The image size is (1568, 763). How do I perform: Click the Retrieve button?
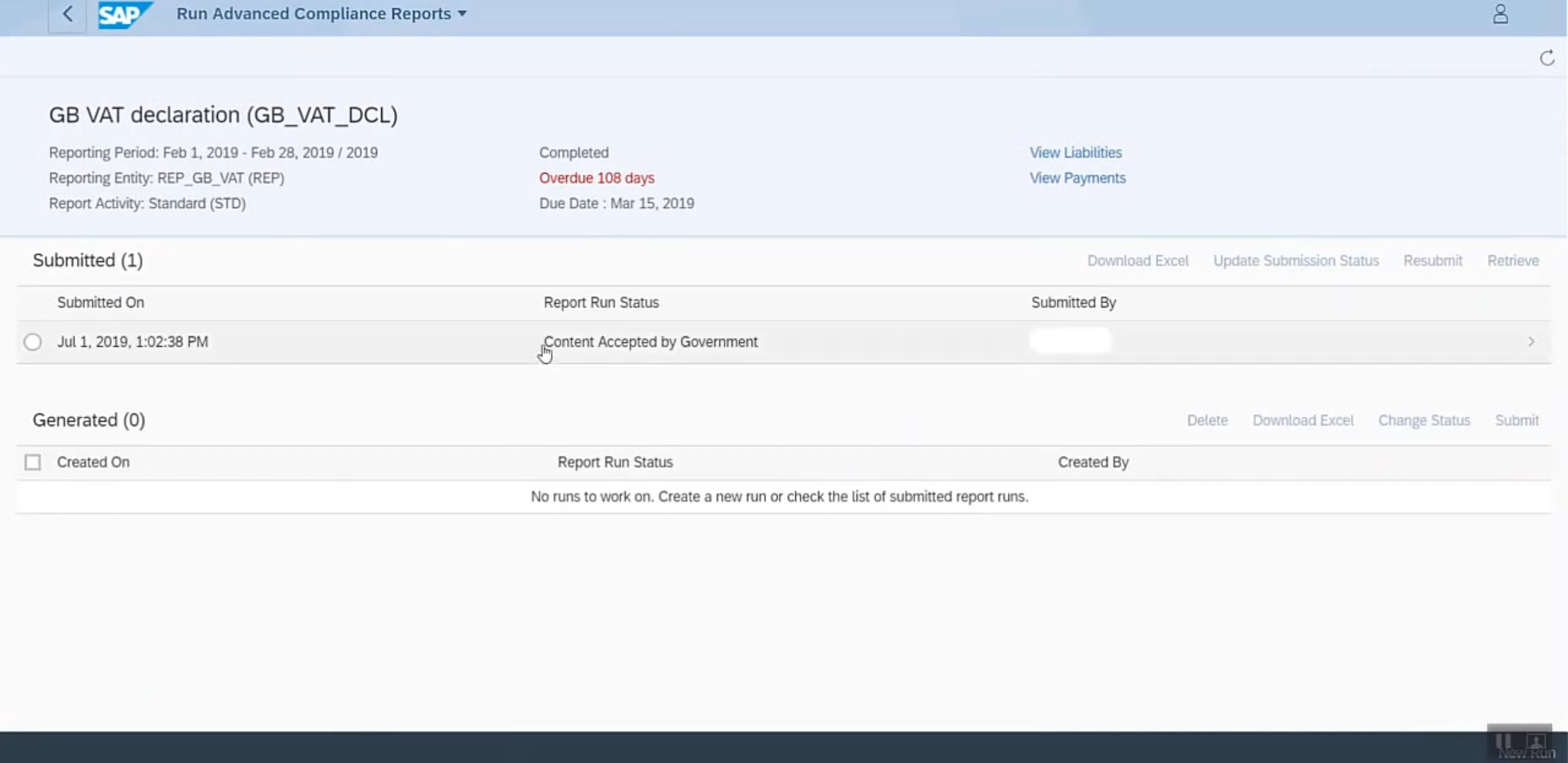tap(1512, 261)
